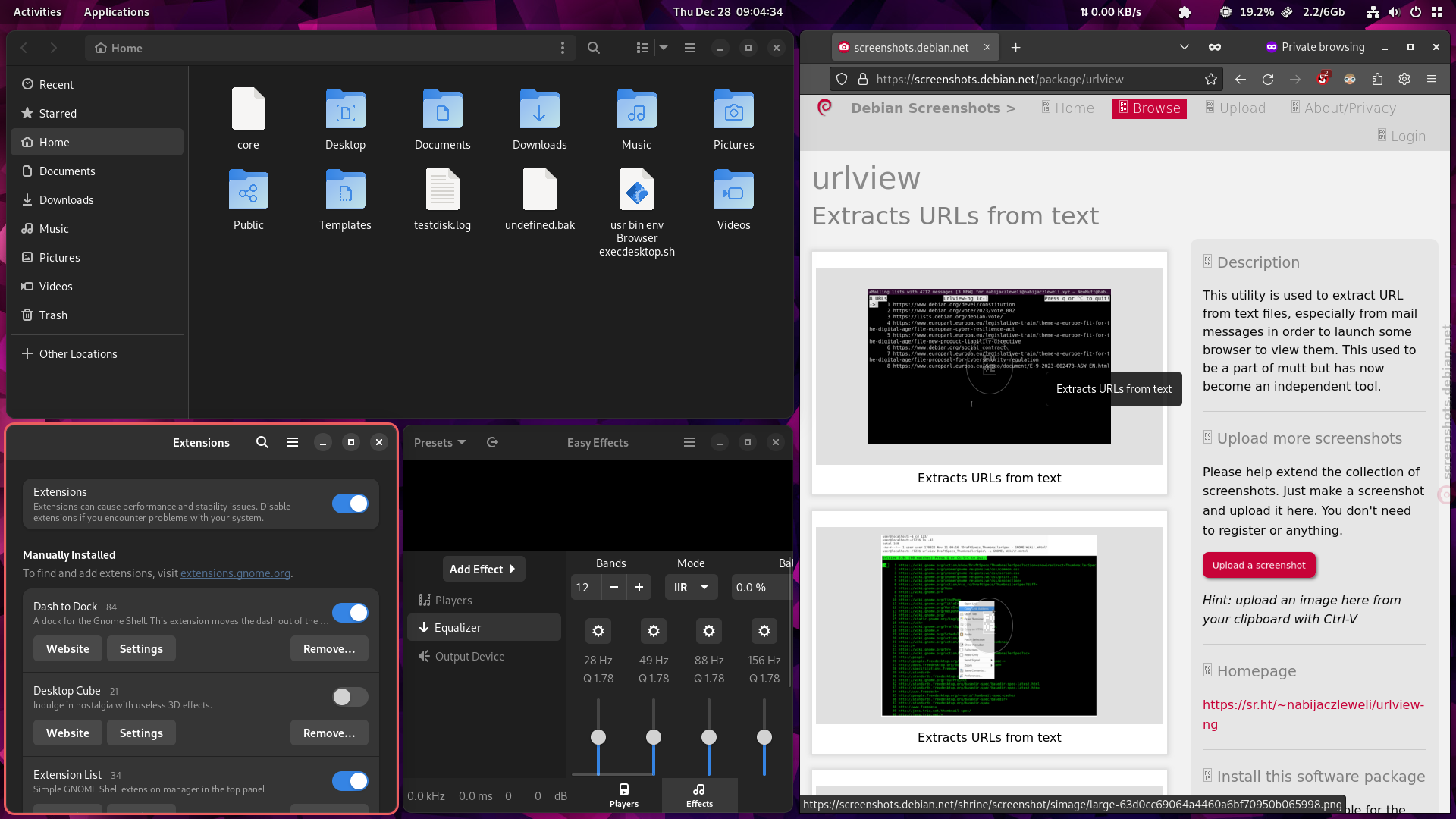The image size is (1456, 819).
Task: Go back in Files navigation
Action: (24, 48)
